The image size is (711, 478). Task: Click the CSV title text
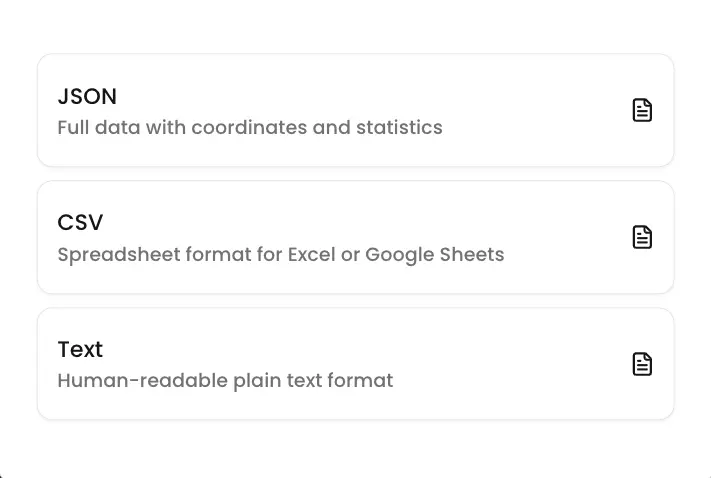click(80, 223)
